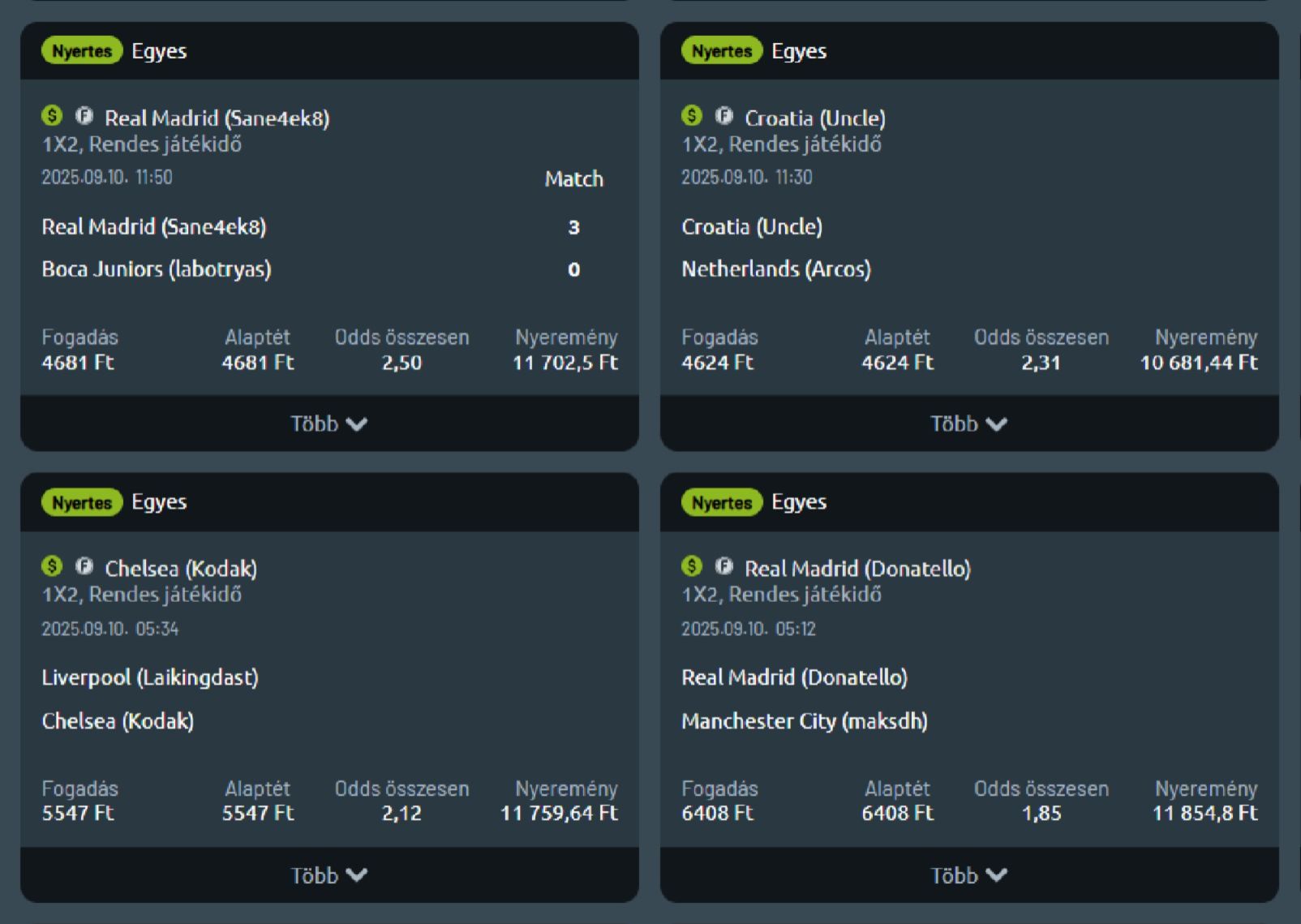Click the Fogadás amount 6408 Ft
This screenshot has height=924, width=1301.
pos(718,813)
